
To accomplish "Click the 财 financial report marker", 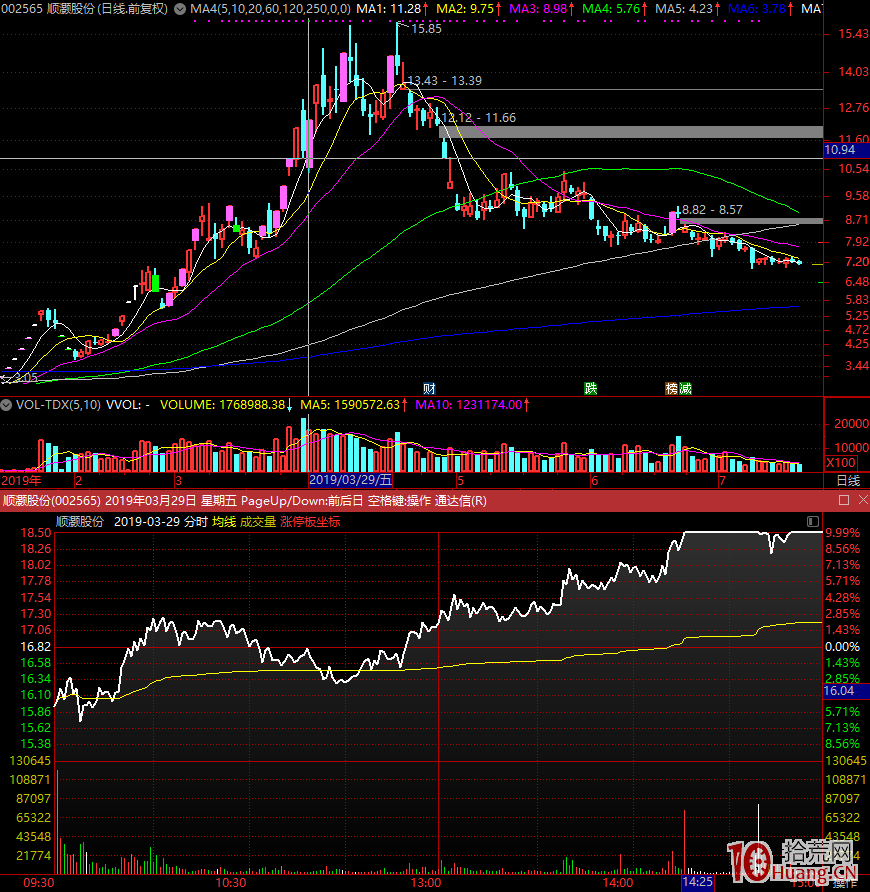I will point(430,389).
